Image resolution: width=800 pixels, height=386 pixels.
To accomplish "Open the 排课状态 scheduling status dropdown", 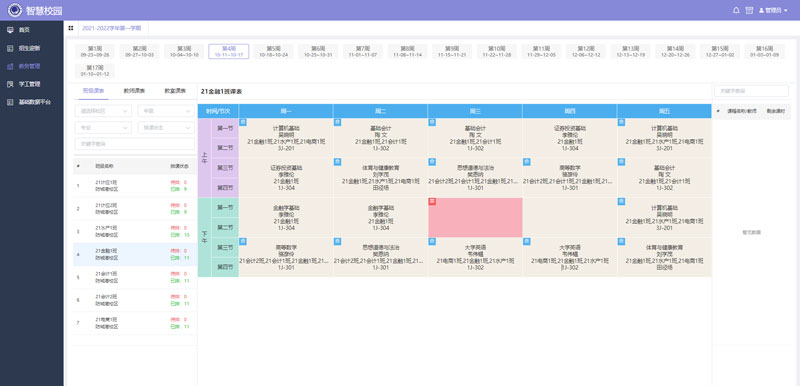I will (x=166, y=127).
